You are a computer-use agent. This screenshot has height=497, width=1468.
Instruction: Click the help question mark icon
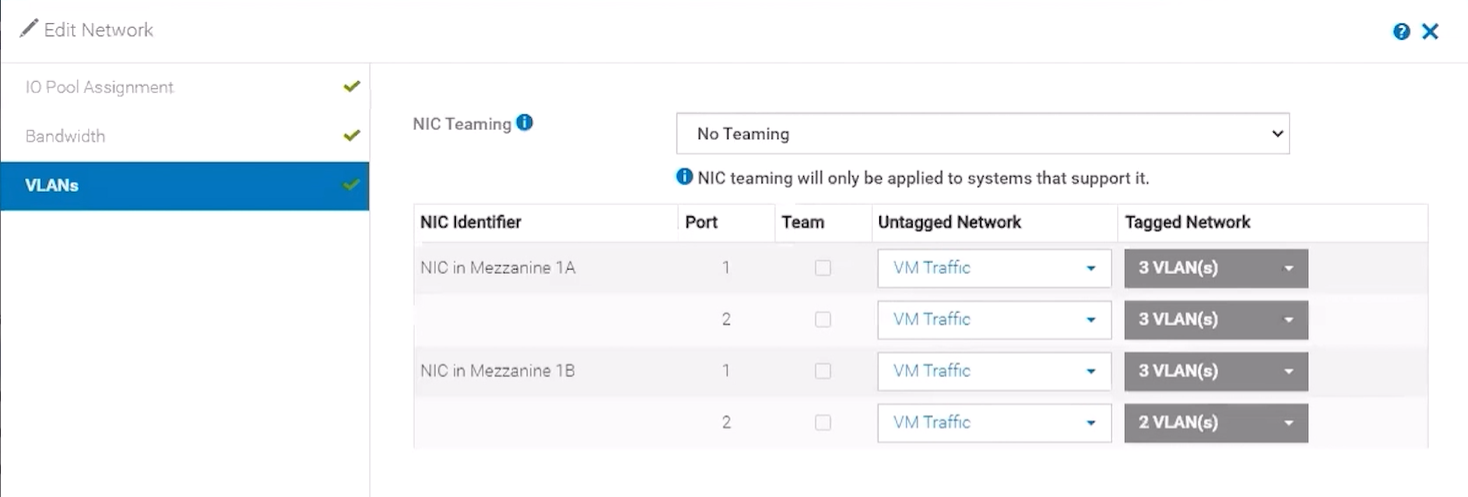pyautogui.click(x=1402, y=32)
